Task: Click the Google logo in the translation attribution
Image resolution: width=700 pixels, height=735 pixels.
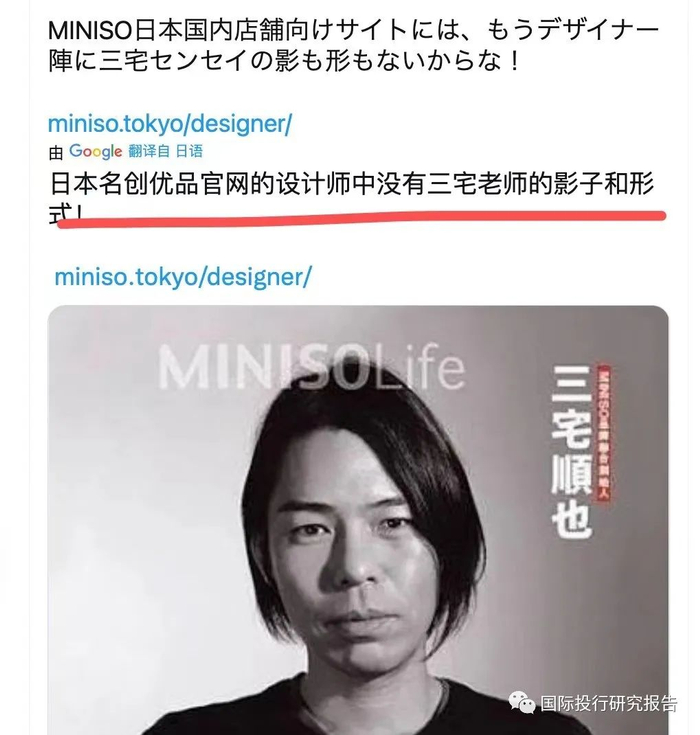Action: 96,151
